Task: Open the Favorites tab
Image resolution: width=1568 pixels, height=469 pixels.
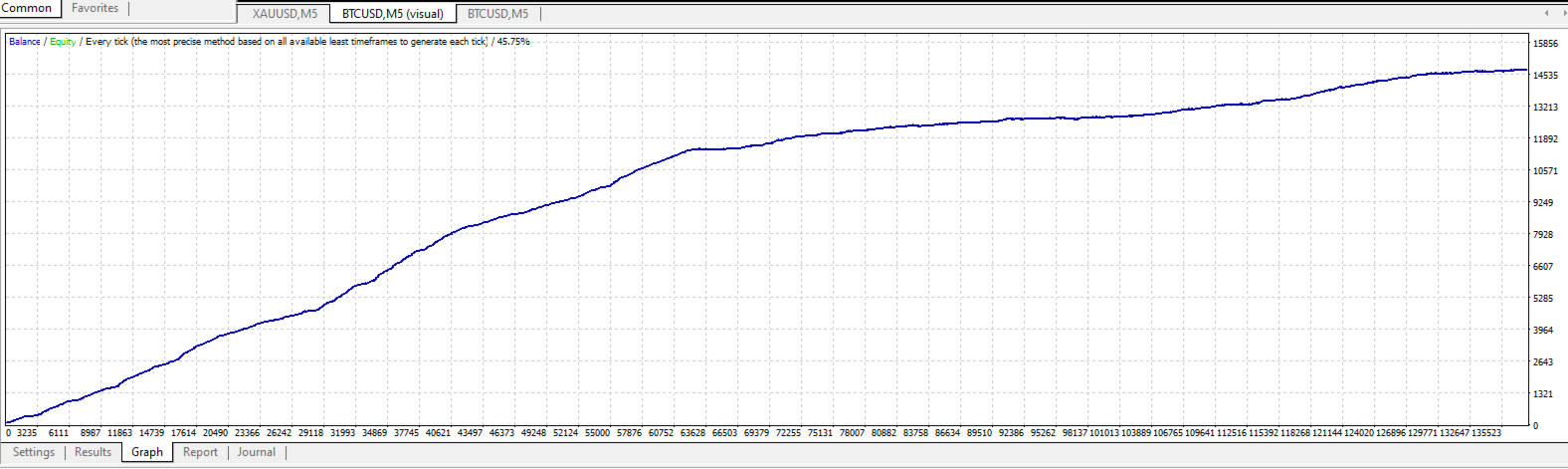Action: click(x=95, y=8)
